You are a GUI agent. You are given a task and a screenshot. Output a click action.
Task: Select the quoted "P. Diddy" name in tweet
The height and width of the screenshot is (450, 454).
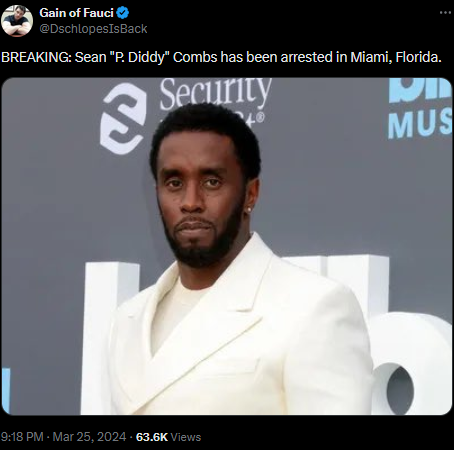point(140,57)
